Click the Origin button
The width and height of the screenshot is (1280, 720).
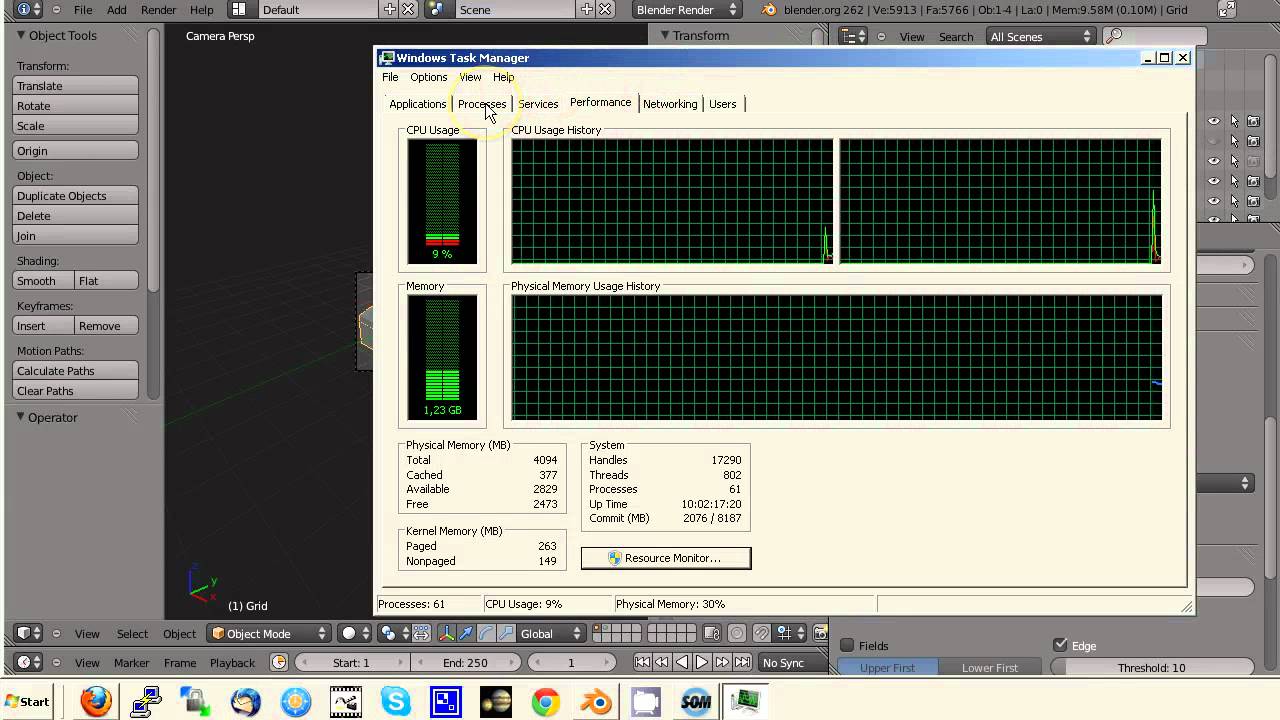coord(76,151)
